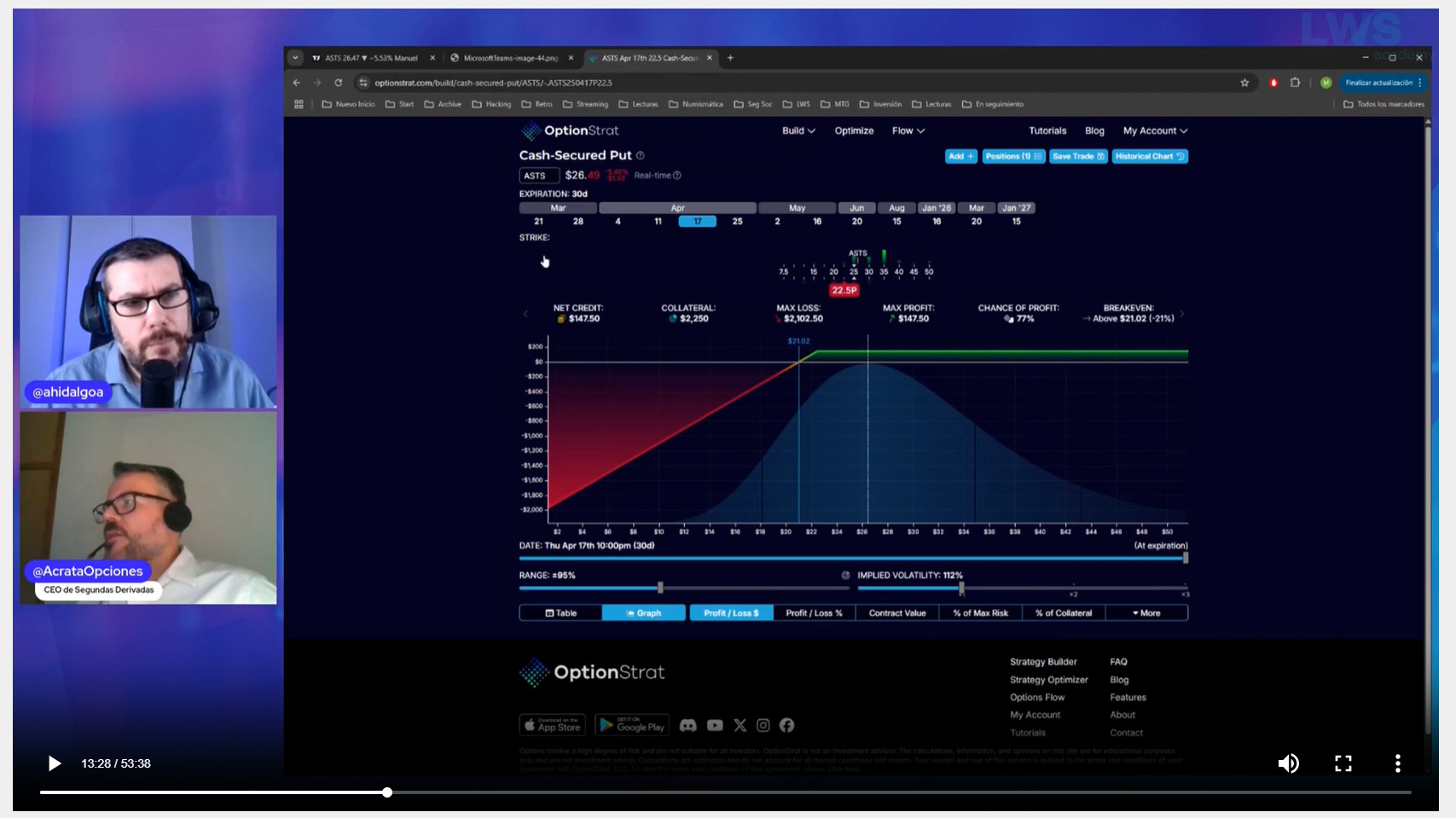
Task: Click the 22.5P strike marker
Action: point(844,290)
